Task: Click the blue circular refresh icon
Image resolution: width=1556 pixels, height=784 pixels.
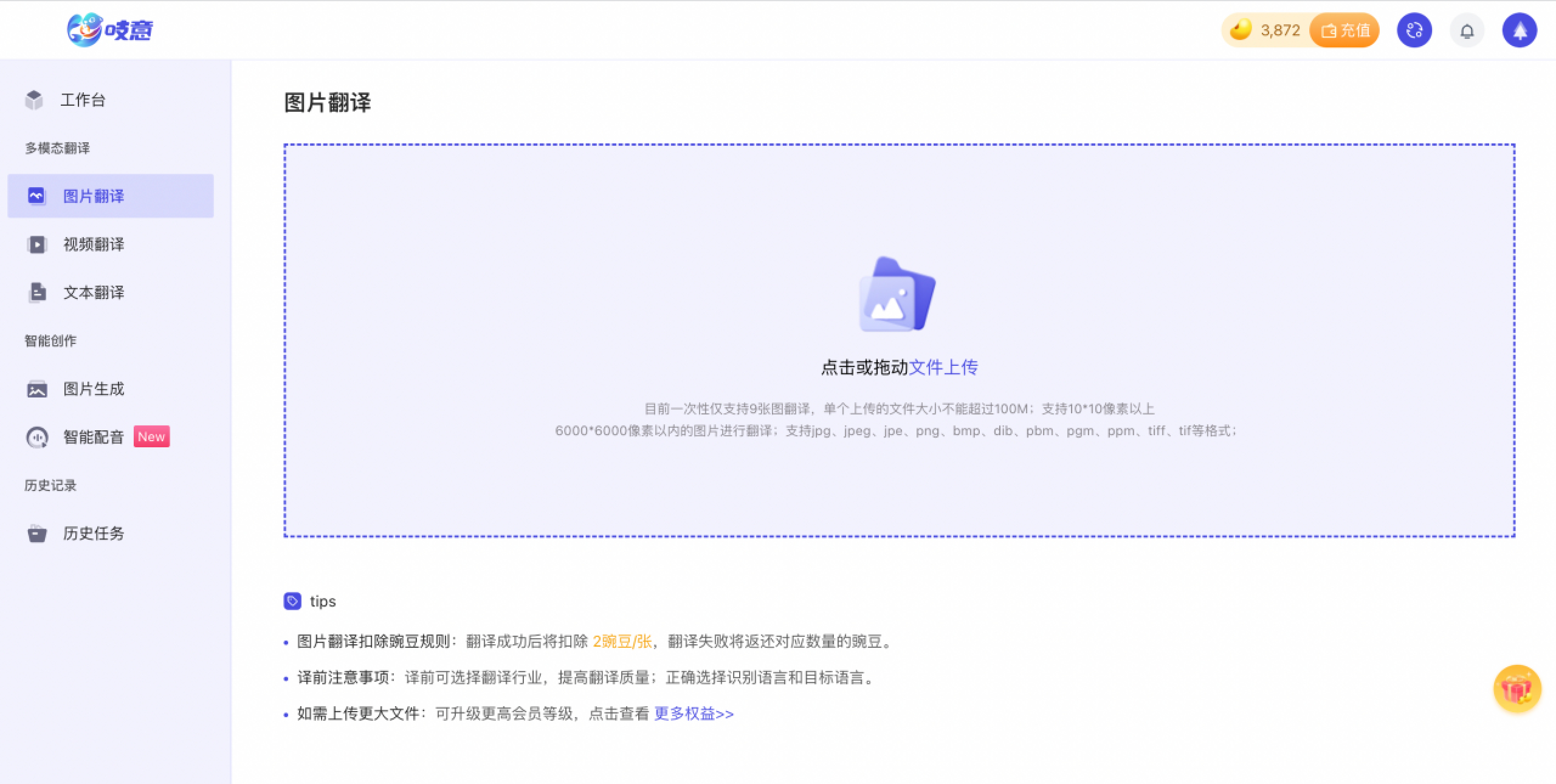Action: point(1414,30)
